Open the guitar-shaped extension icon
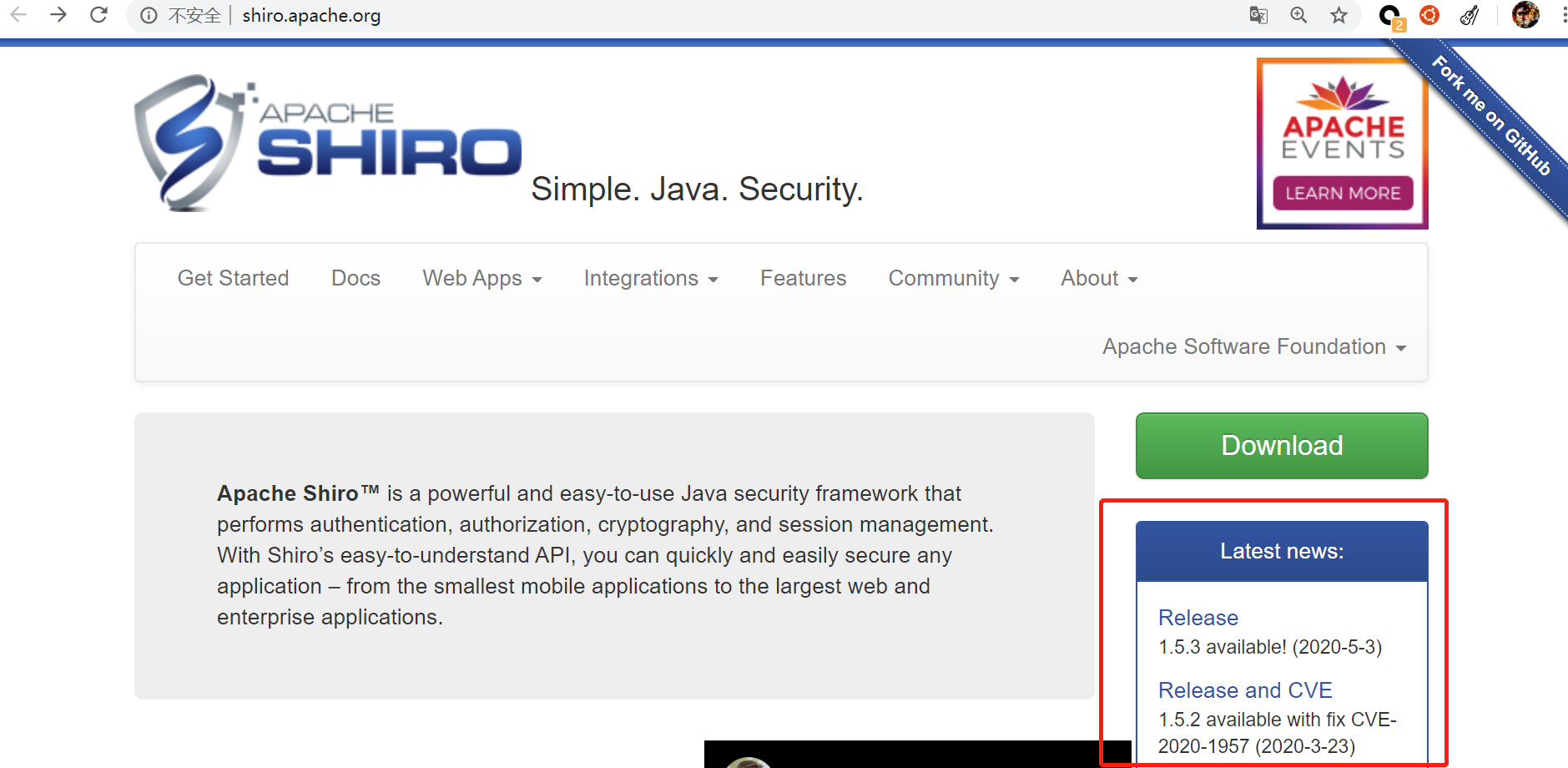 coord(1470,15)
